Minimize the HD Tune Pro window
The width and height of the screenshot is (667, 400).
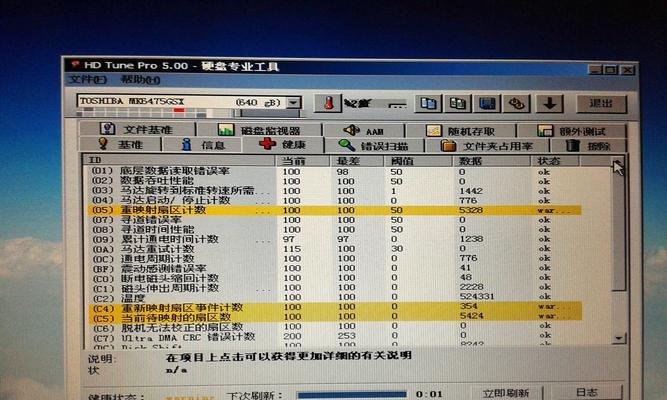pyautogui.click(x=596, y=69)
